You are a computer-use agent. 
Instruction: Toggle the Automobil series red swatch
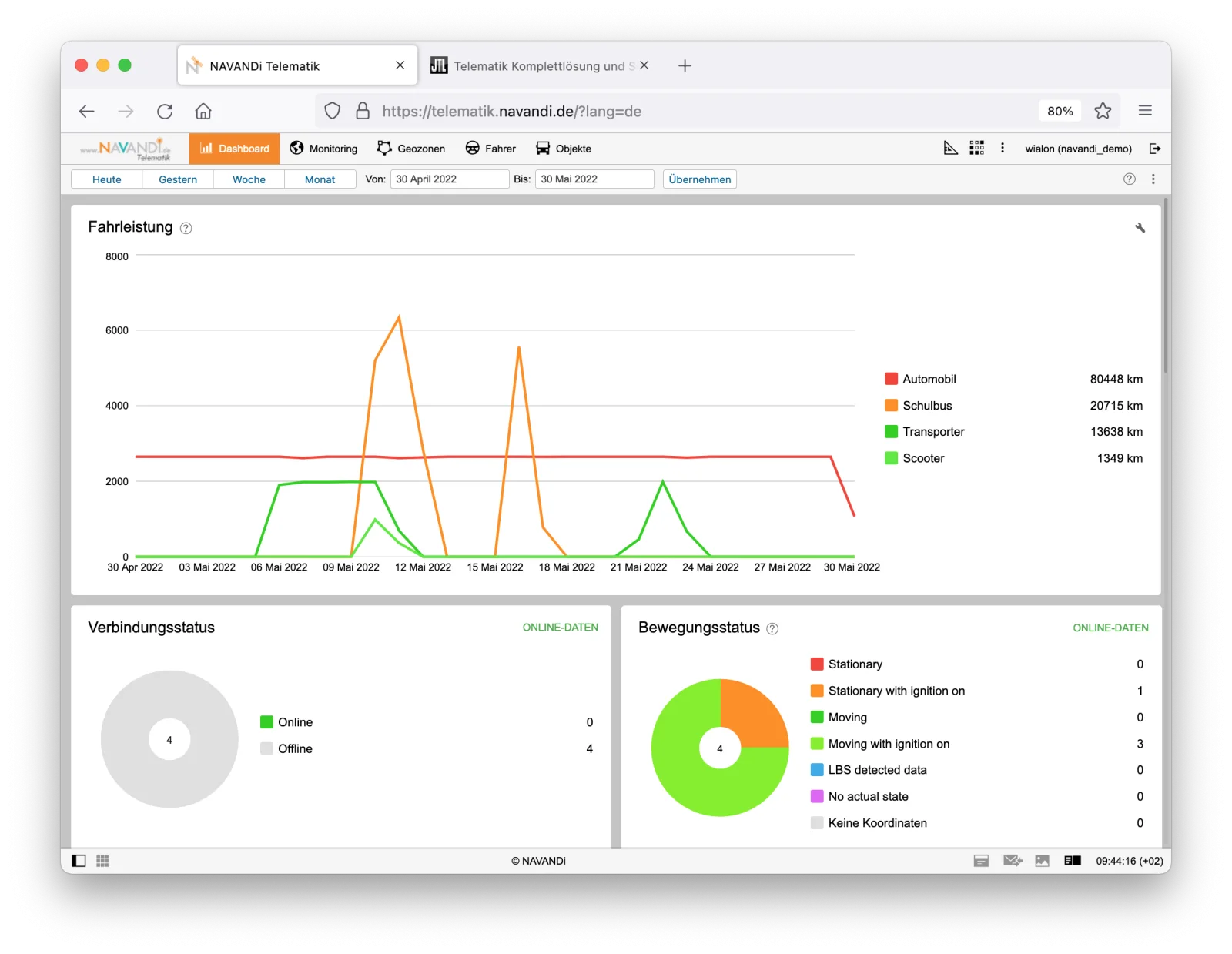(x=891, y=379)
